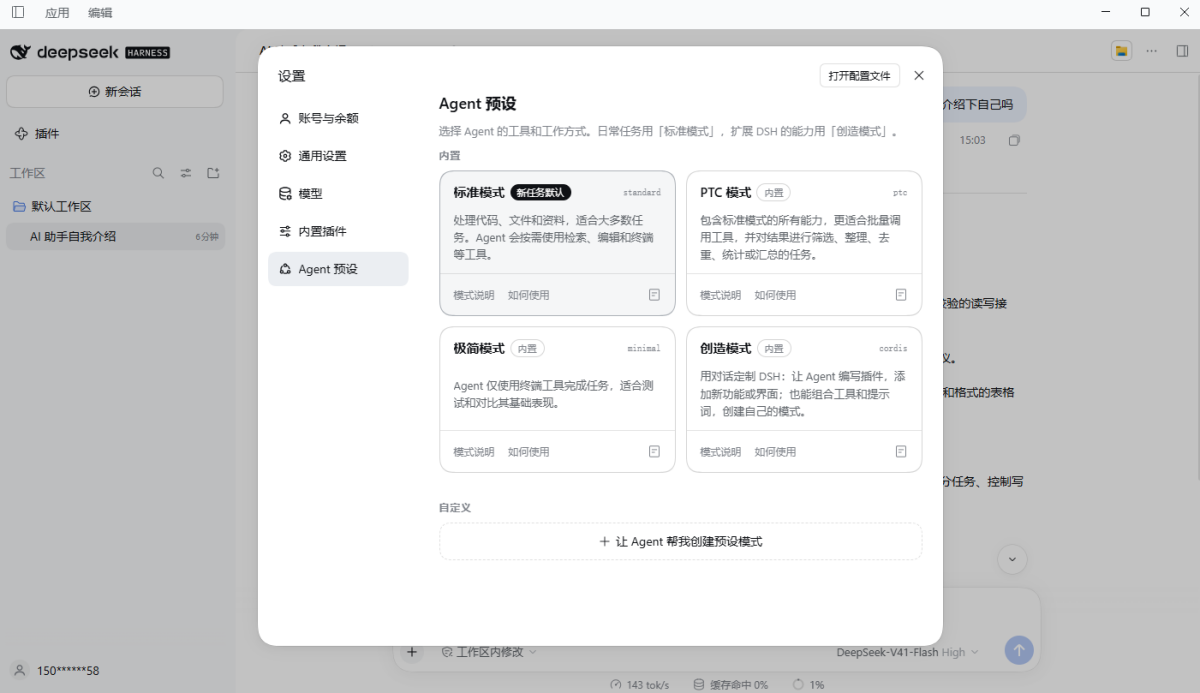Start a 新会话 from the sidebar
This screenshot has height=693, width=1200.
tap(115, 91)
